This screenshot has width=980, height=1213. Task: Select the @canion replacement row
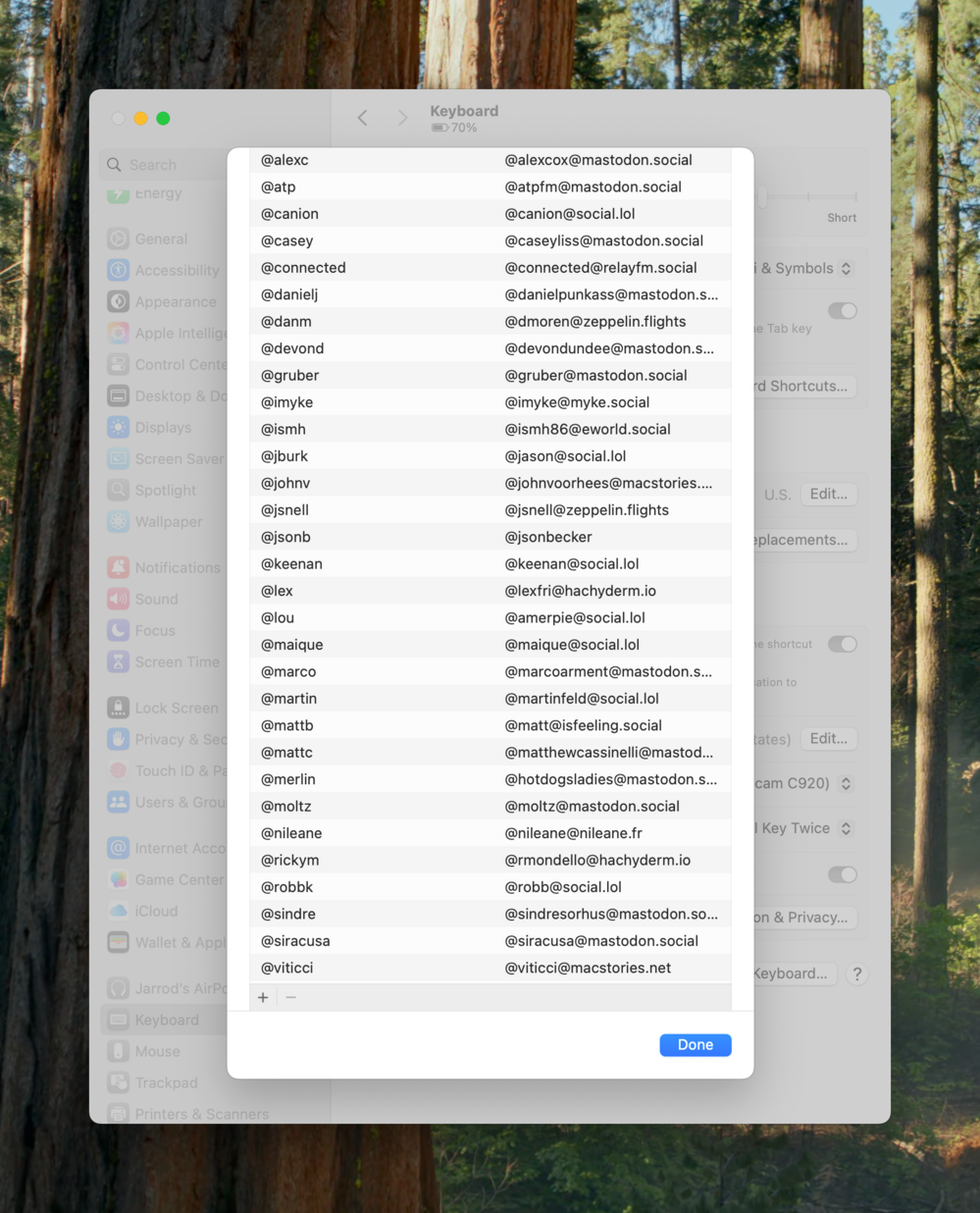click(x=490, y=214)
